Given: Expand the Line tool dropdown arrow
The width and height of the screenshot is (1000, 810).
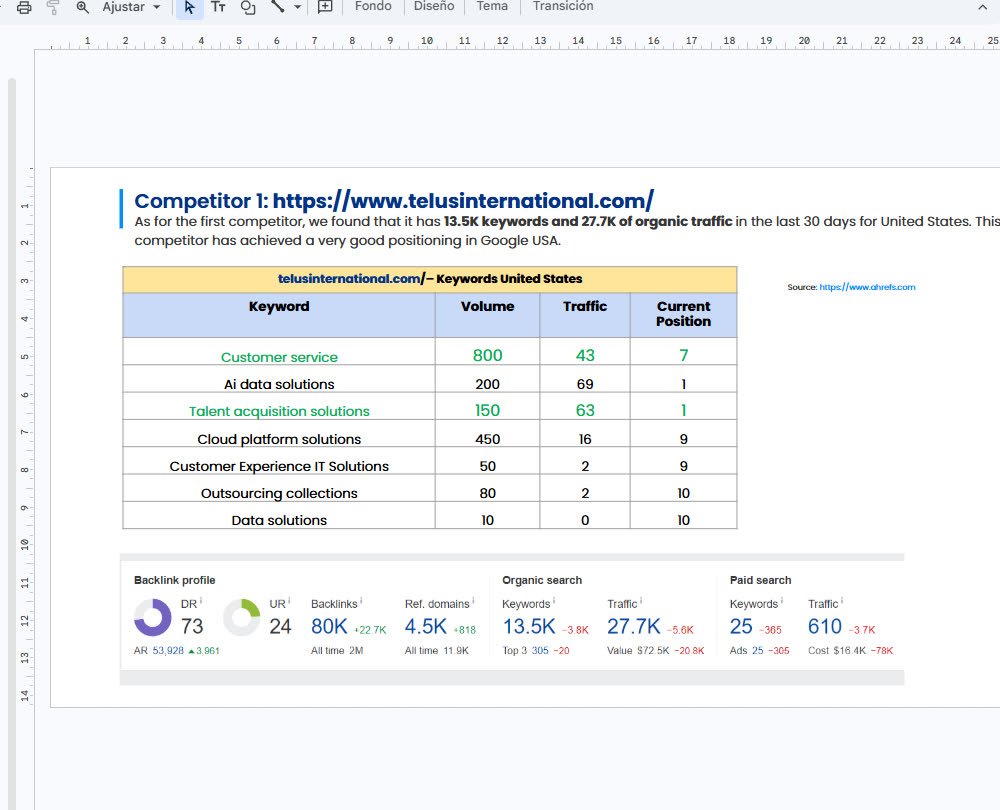Looking at the screenshot, I should (x=298, y=7).
